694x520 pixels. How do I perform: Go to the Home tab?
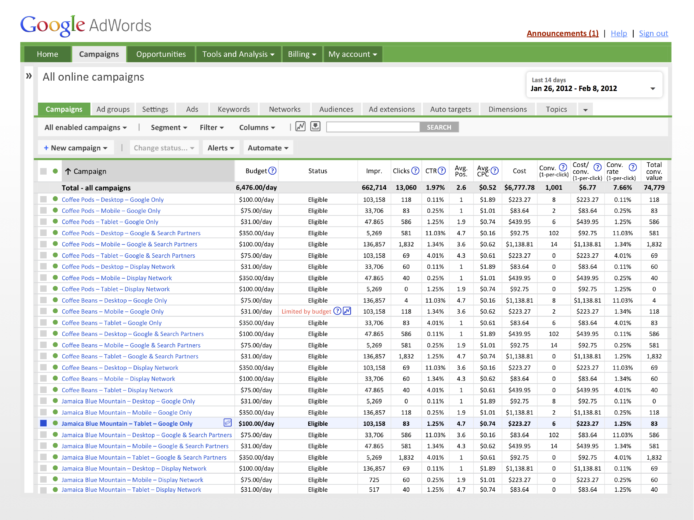click(x=47, y=54)
